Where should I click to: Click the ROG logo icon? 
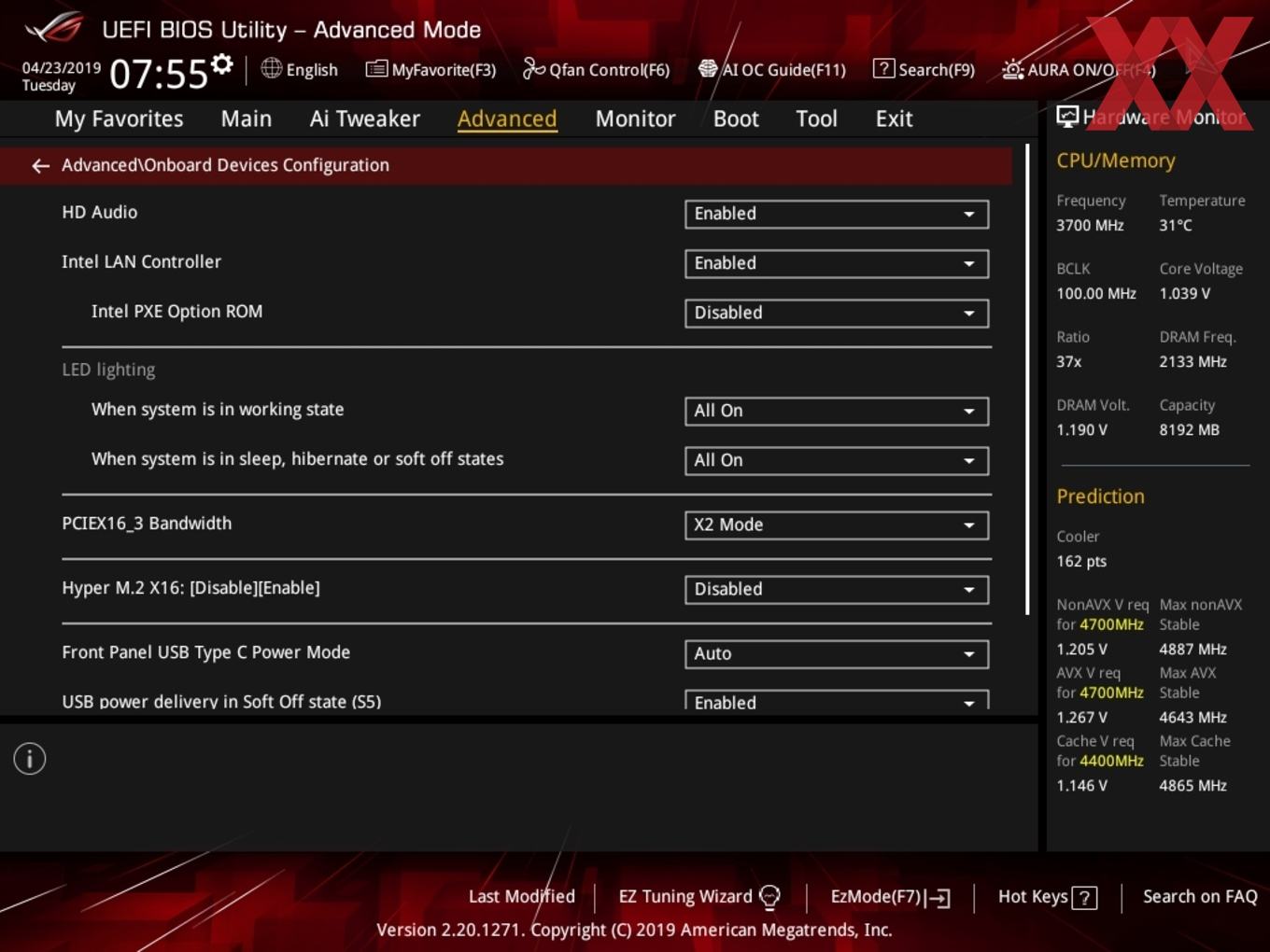click(x=53, y=28)
